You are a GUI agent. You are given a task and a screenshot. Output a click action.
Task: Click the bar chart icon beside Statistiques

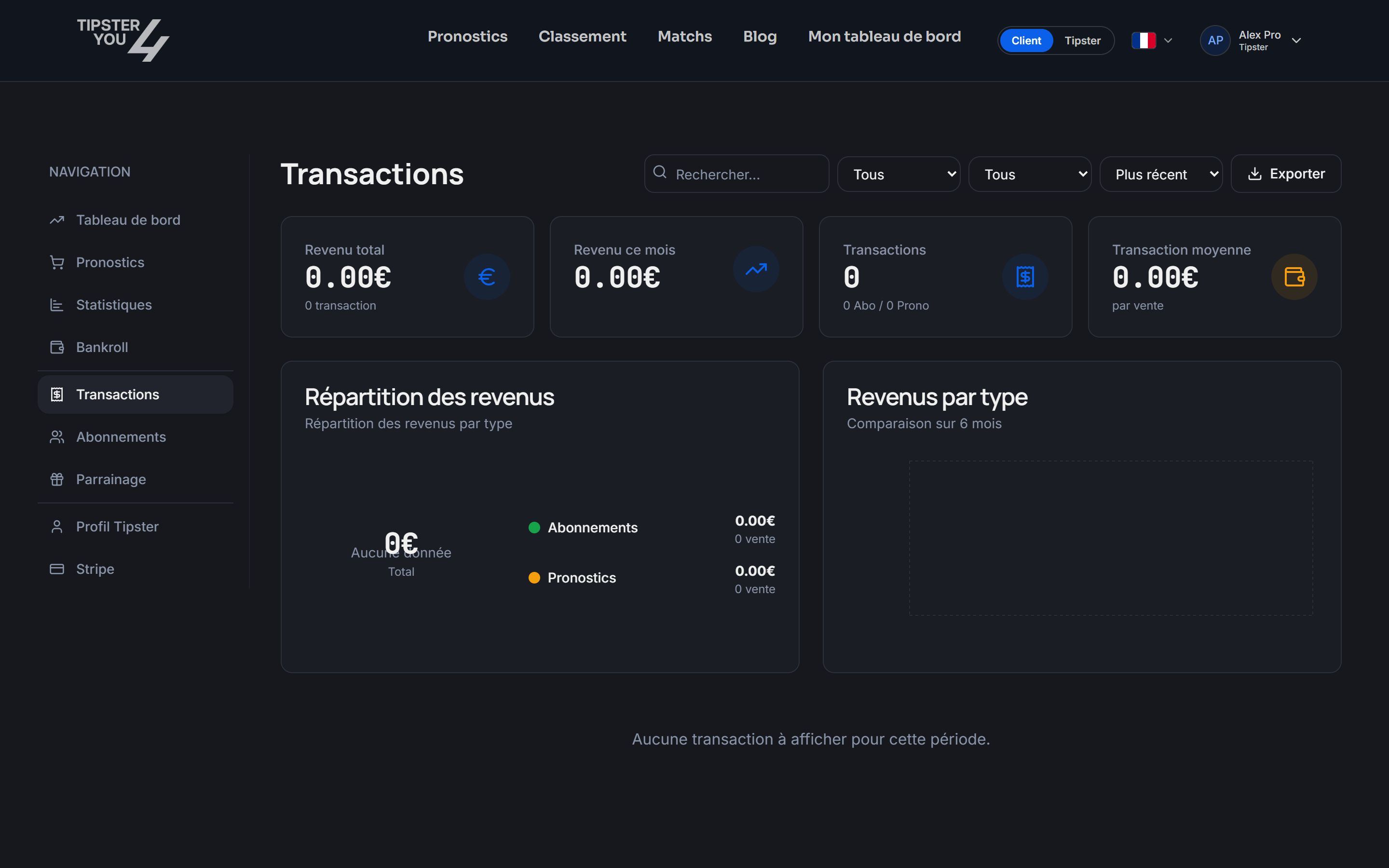57,305
